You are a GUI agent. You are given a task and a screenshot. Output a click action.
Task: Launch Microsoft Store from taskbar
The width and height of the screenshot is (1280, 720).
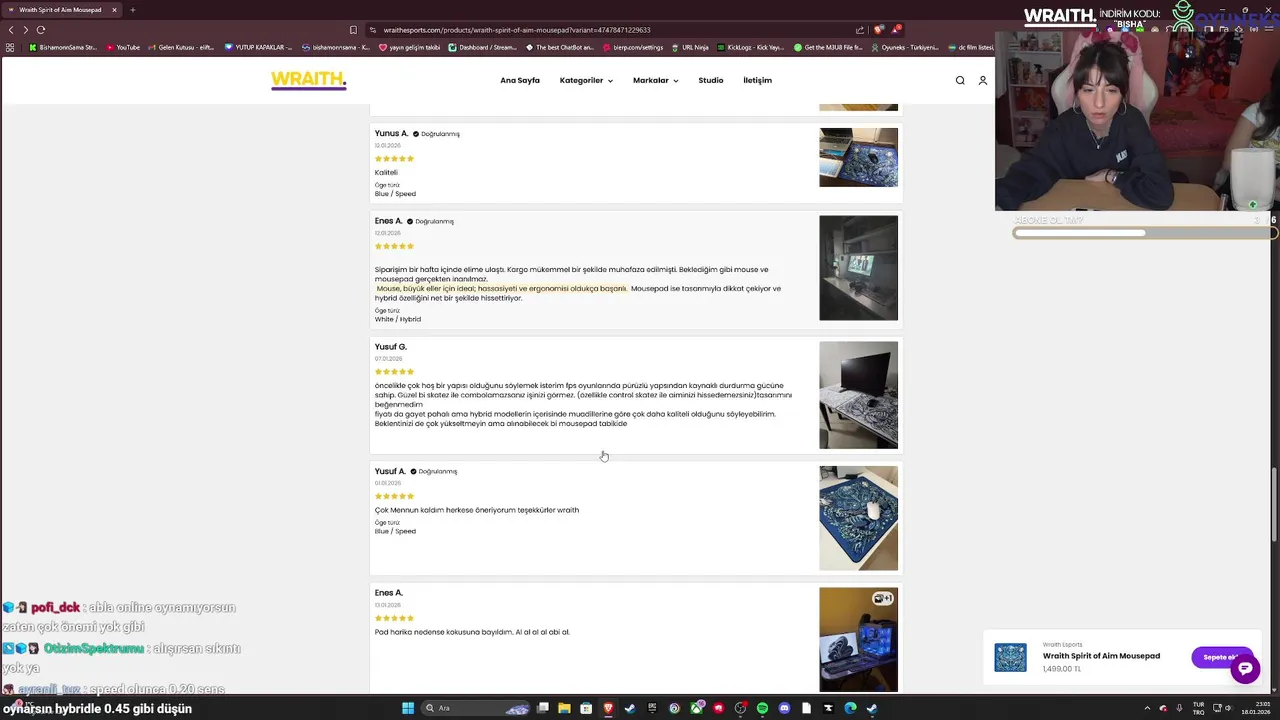(x=586, y=708)
